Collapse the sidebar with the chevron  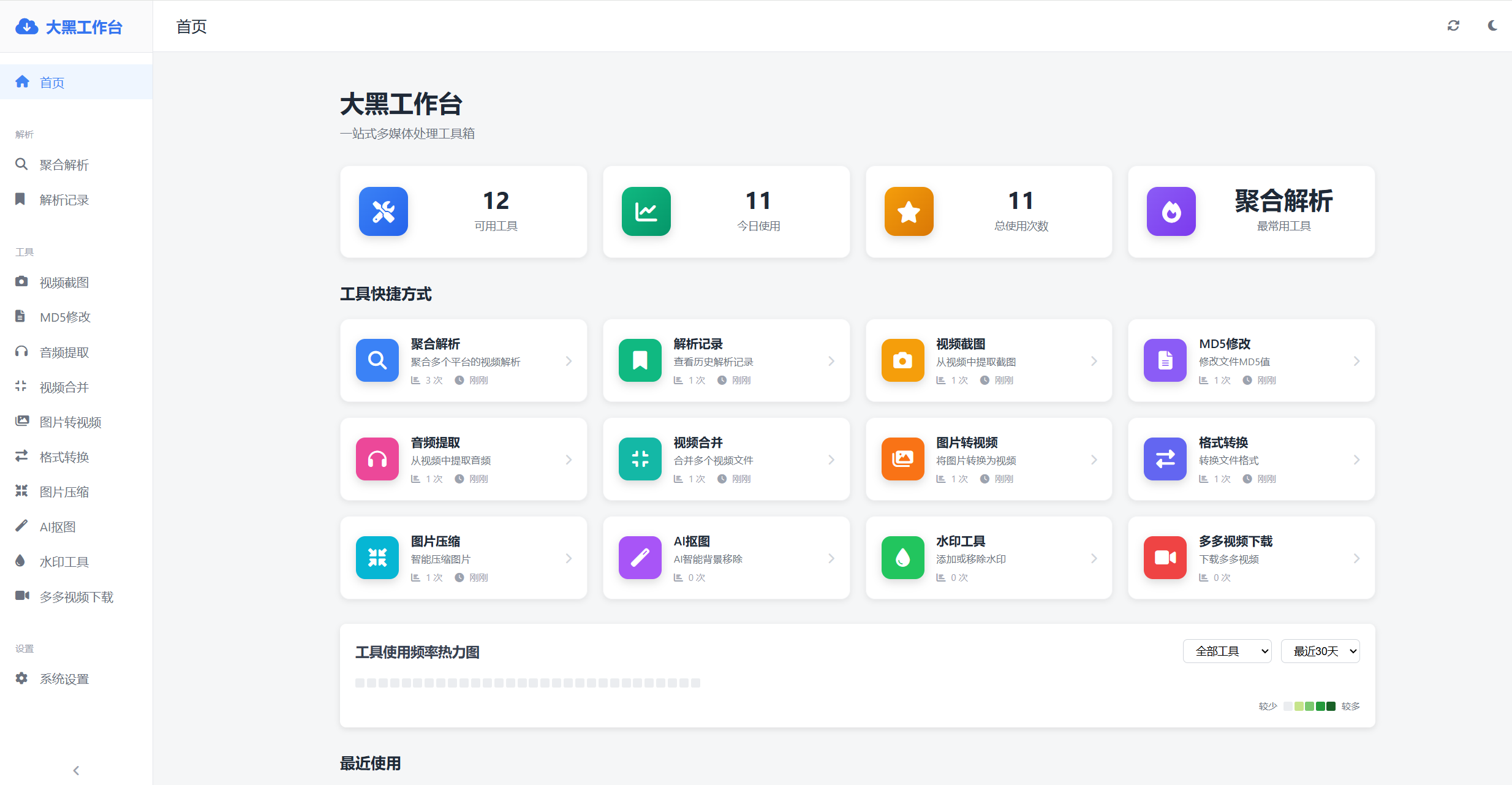pyautogui.click(x=76, y=770)
